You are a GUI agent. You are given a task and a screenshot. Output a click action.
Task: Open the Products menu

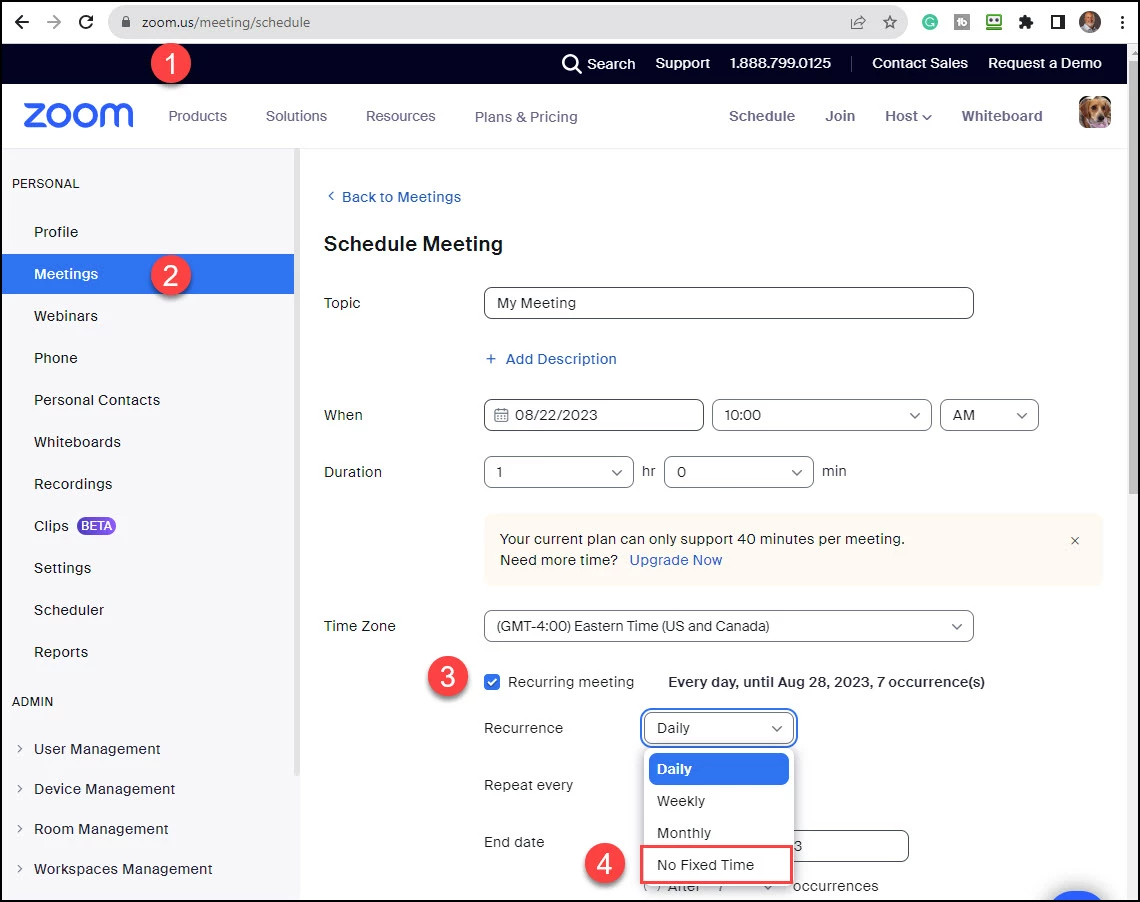coord(198,116)
